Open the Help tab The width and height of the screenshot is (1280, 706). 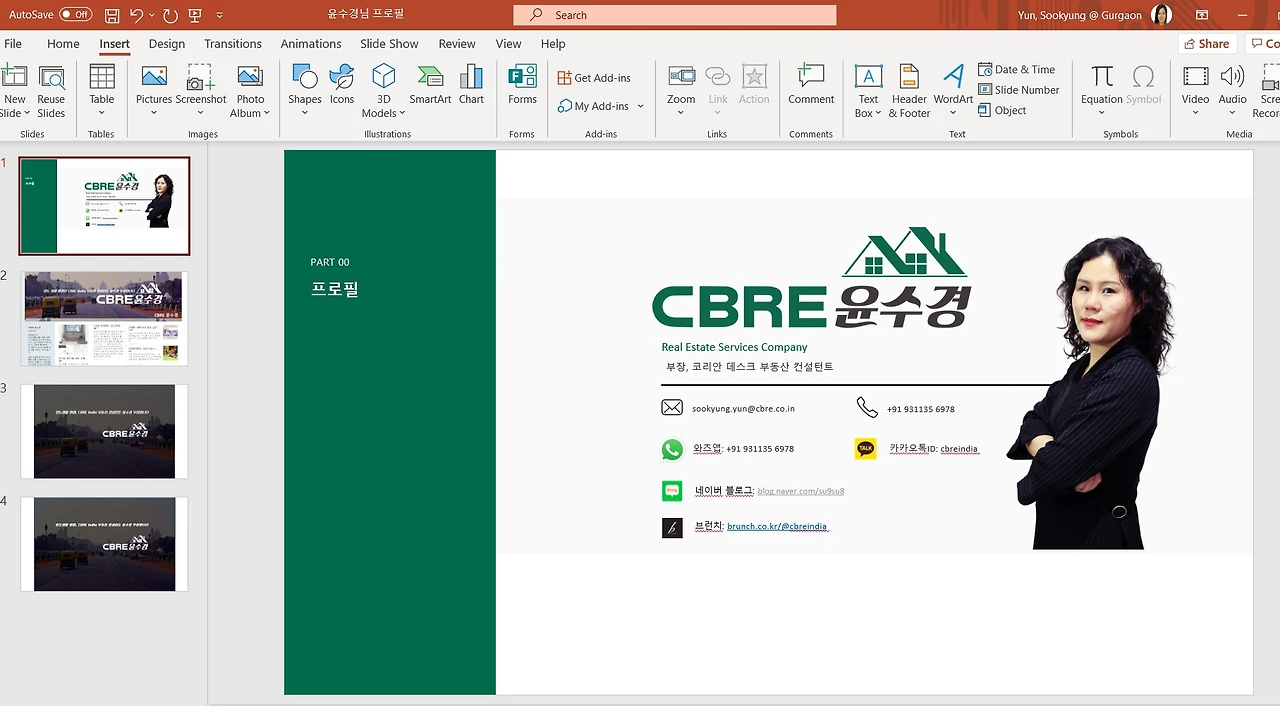click(553, 44)
